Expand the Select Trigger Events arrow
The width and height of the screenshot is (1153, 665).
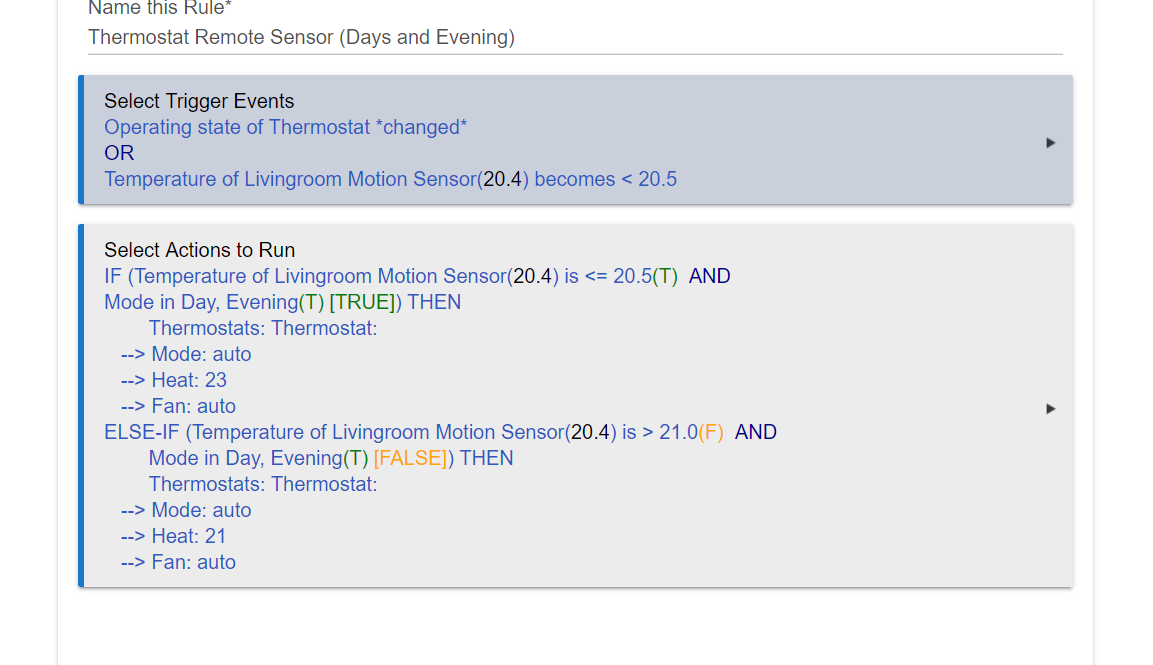tap(1050, 143)
